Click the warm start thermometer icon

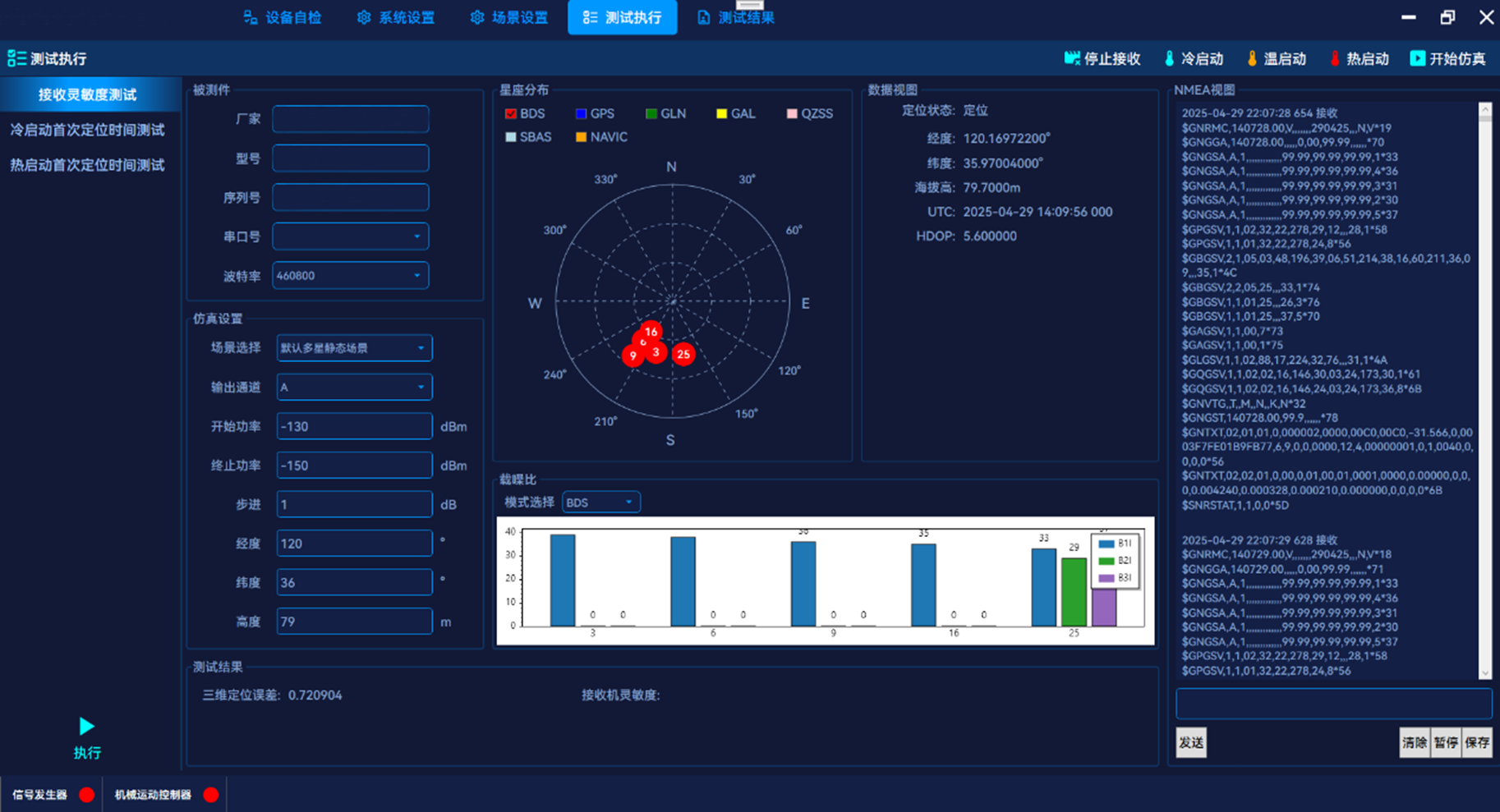coord(1252,58)
